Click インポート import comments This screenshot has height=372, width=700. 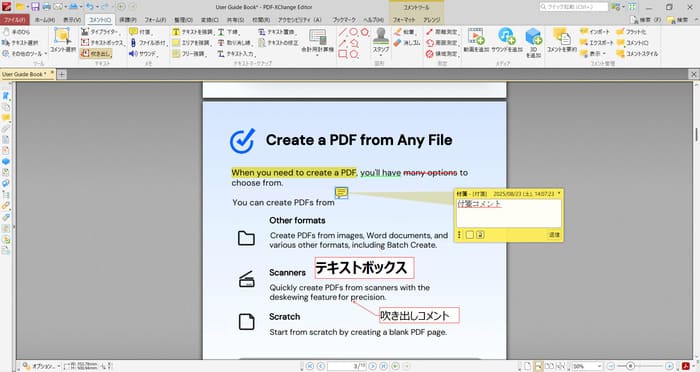[595, 32]
